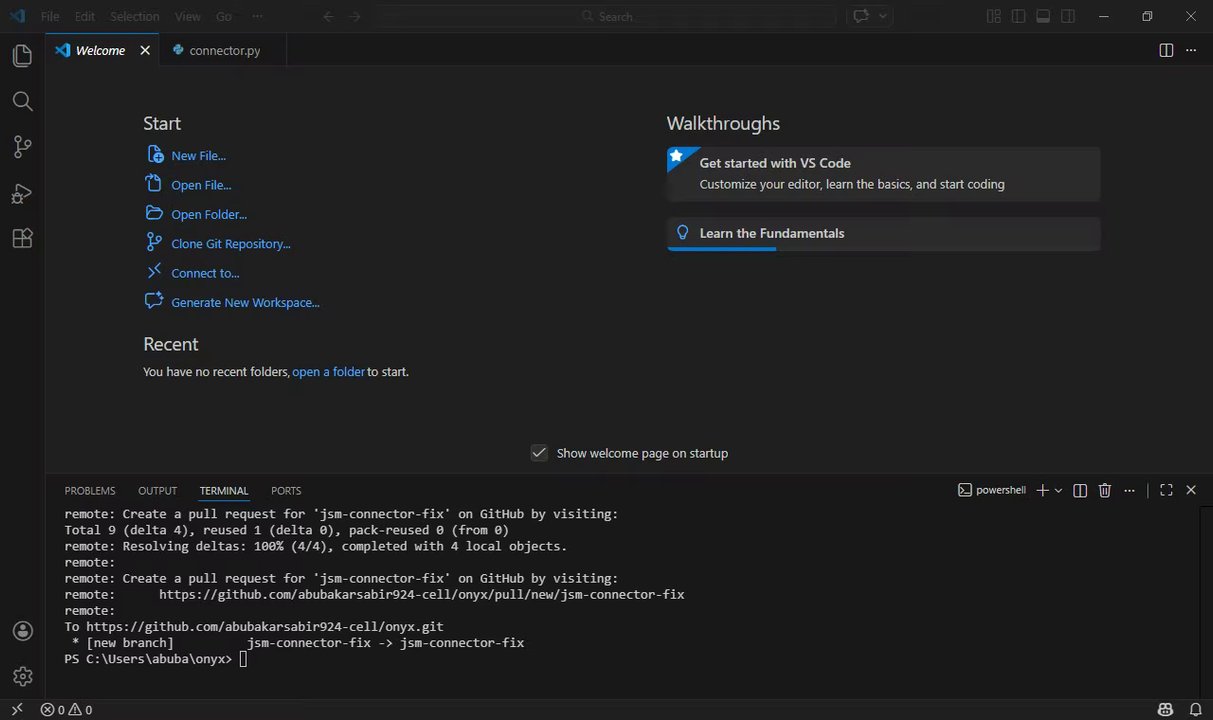Screen dimensions: 1213x720
Task: Open the Run and Debug view
Action: point(22,193)
